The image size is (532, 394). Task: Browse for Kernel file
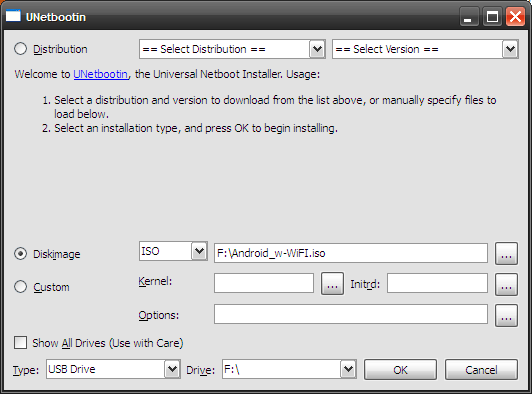(x=332, y=283)
